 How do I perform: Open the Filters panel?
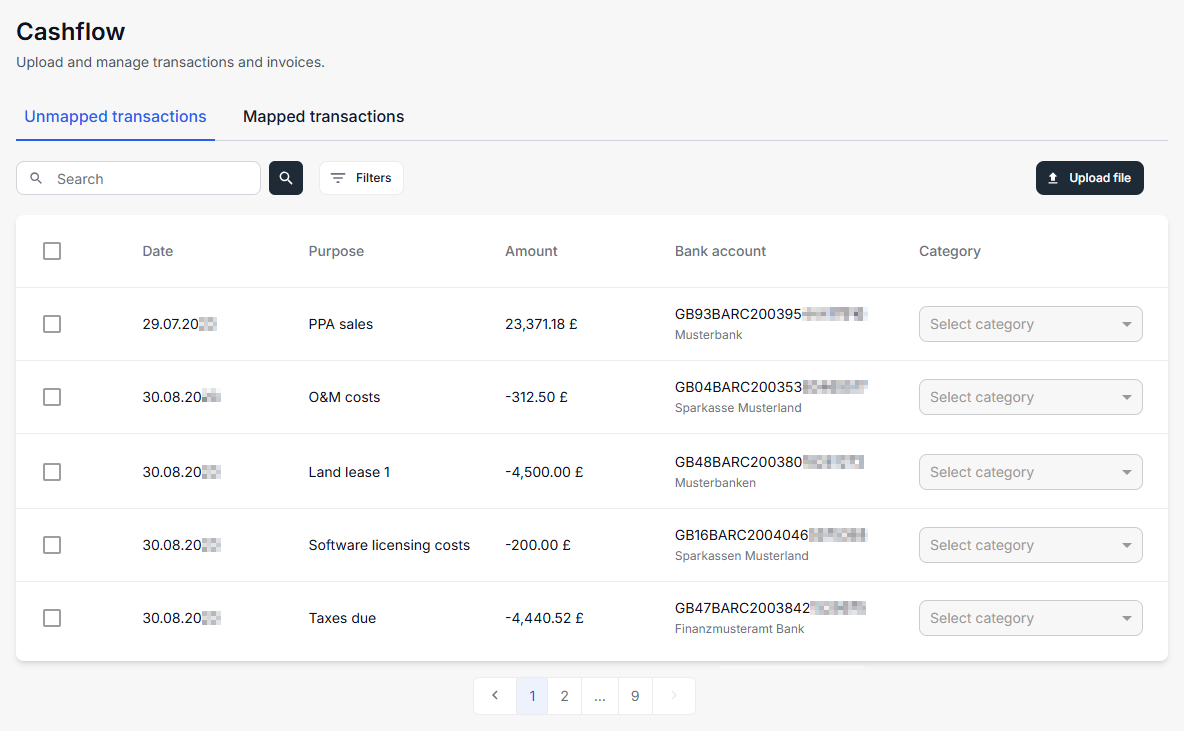(361, 178)
